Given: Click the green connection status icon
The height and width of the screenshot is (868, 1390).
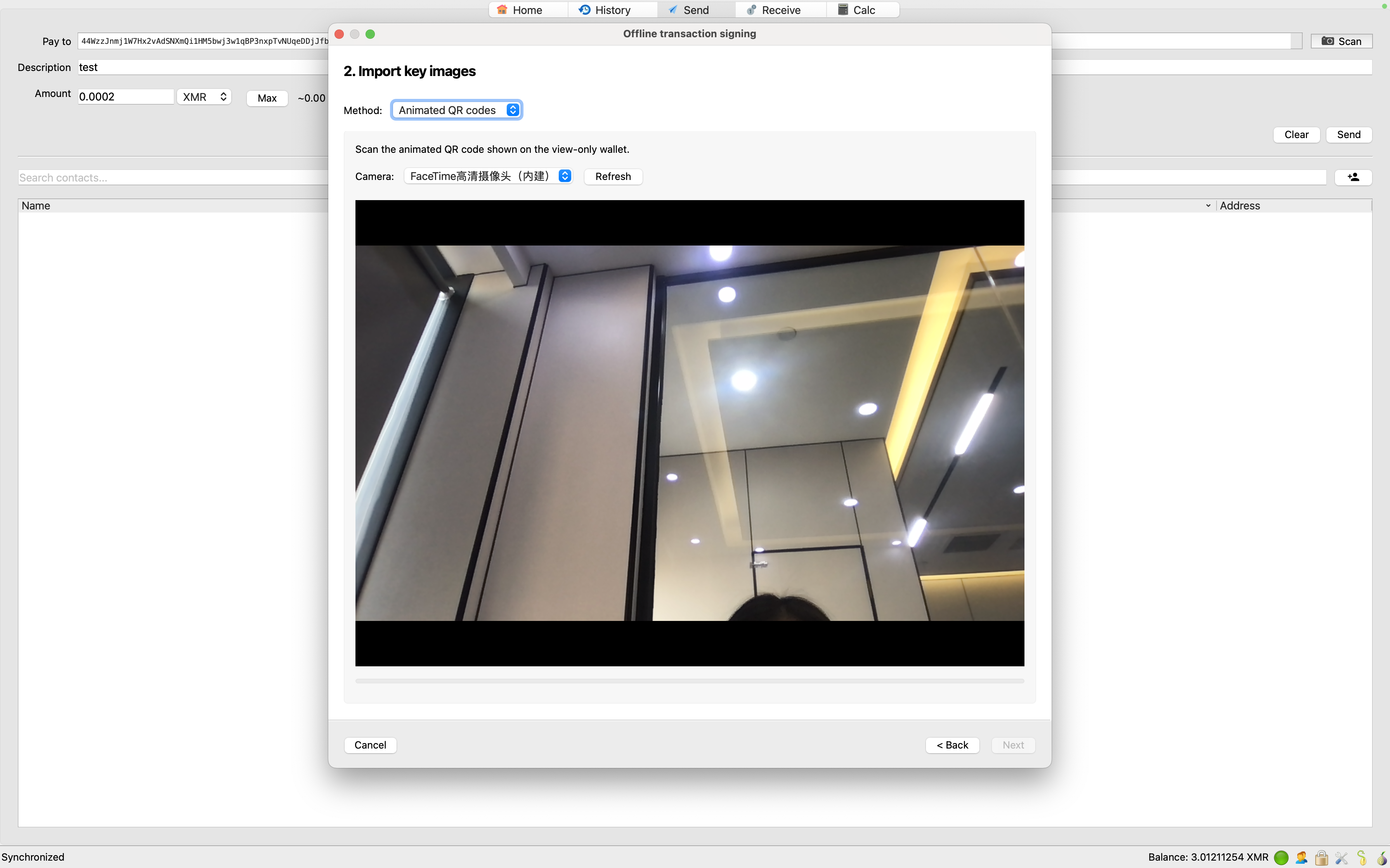Looking at the screenshot, I should click(1281, 858).
